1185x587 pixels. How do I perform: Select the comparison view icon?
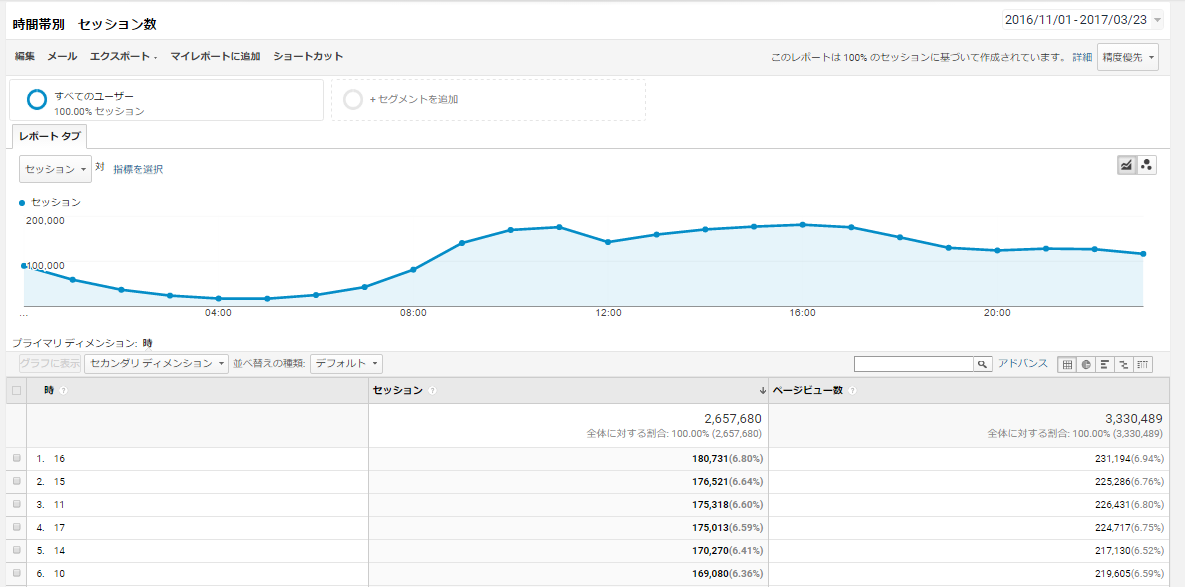tap(1124, 364)
